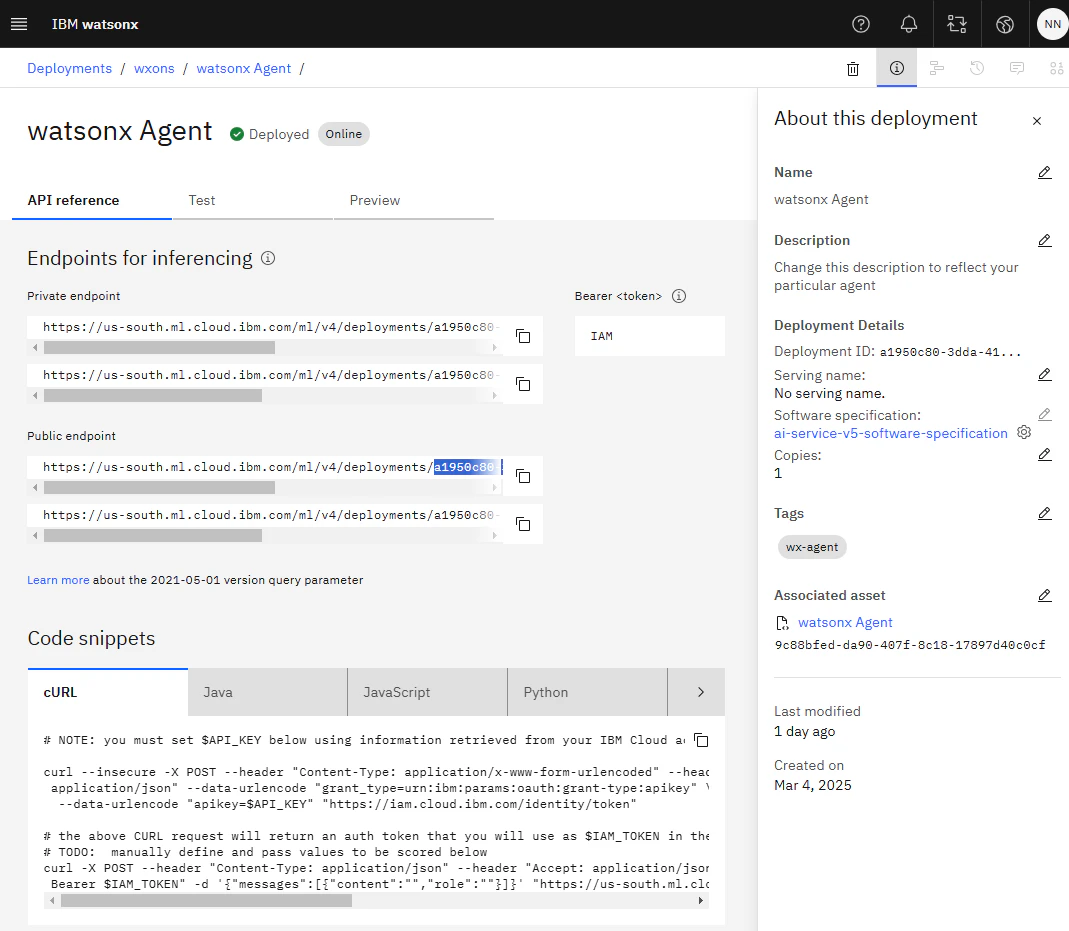Go to Deployments breadcrumb
Image resolution: width=1069 pixels, height=931 pixels.
point(70,68)
